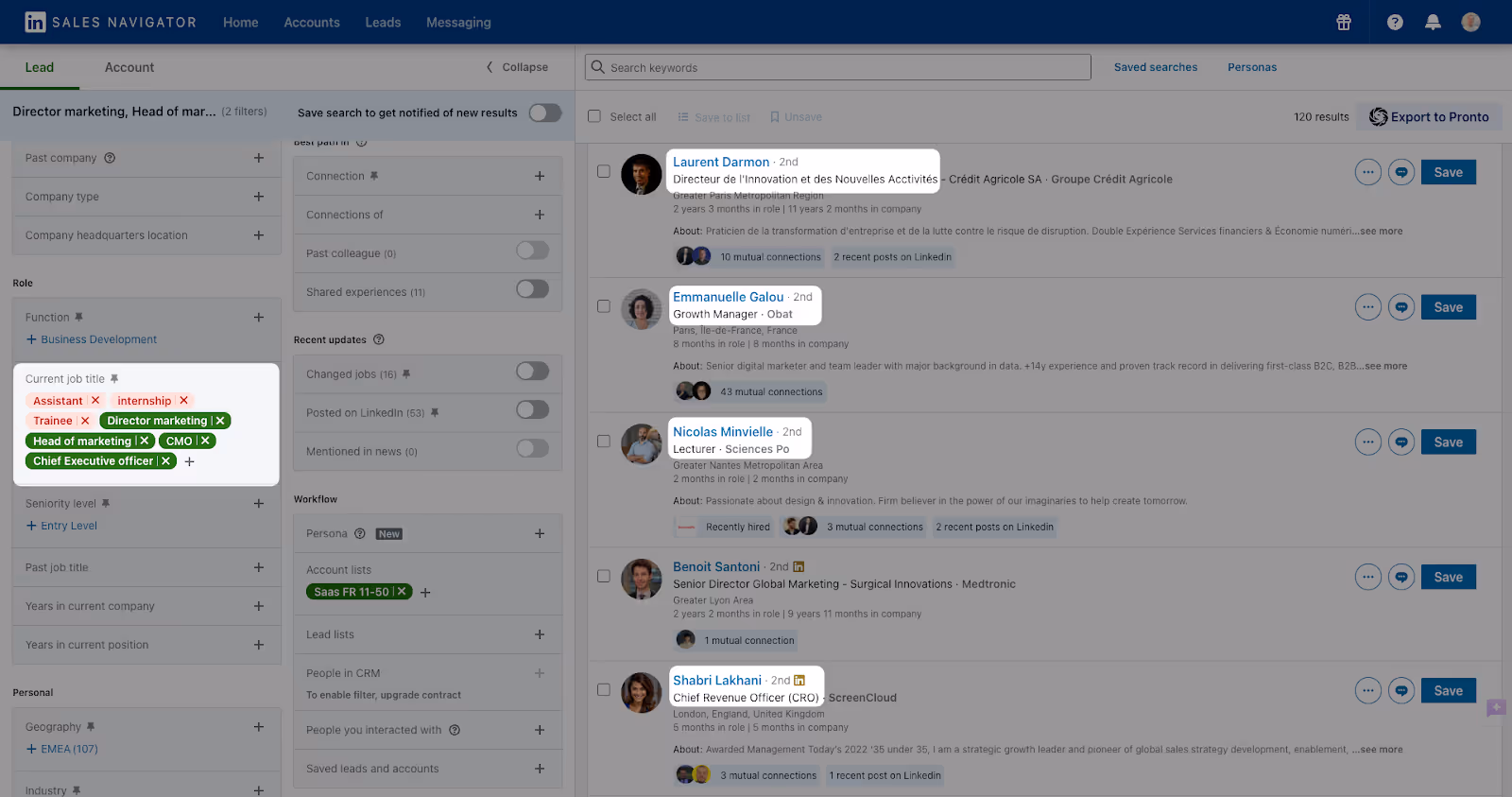Remove the Saas FR 11-50 account list
The width and height of the screenshot is (1512, 797).
tap(402, 592)
